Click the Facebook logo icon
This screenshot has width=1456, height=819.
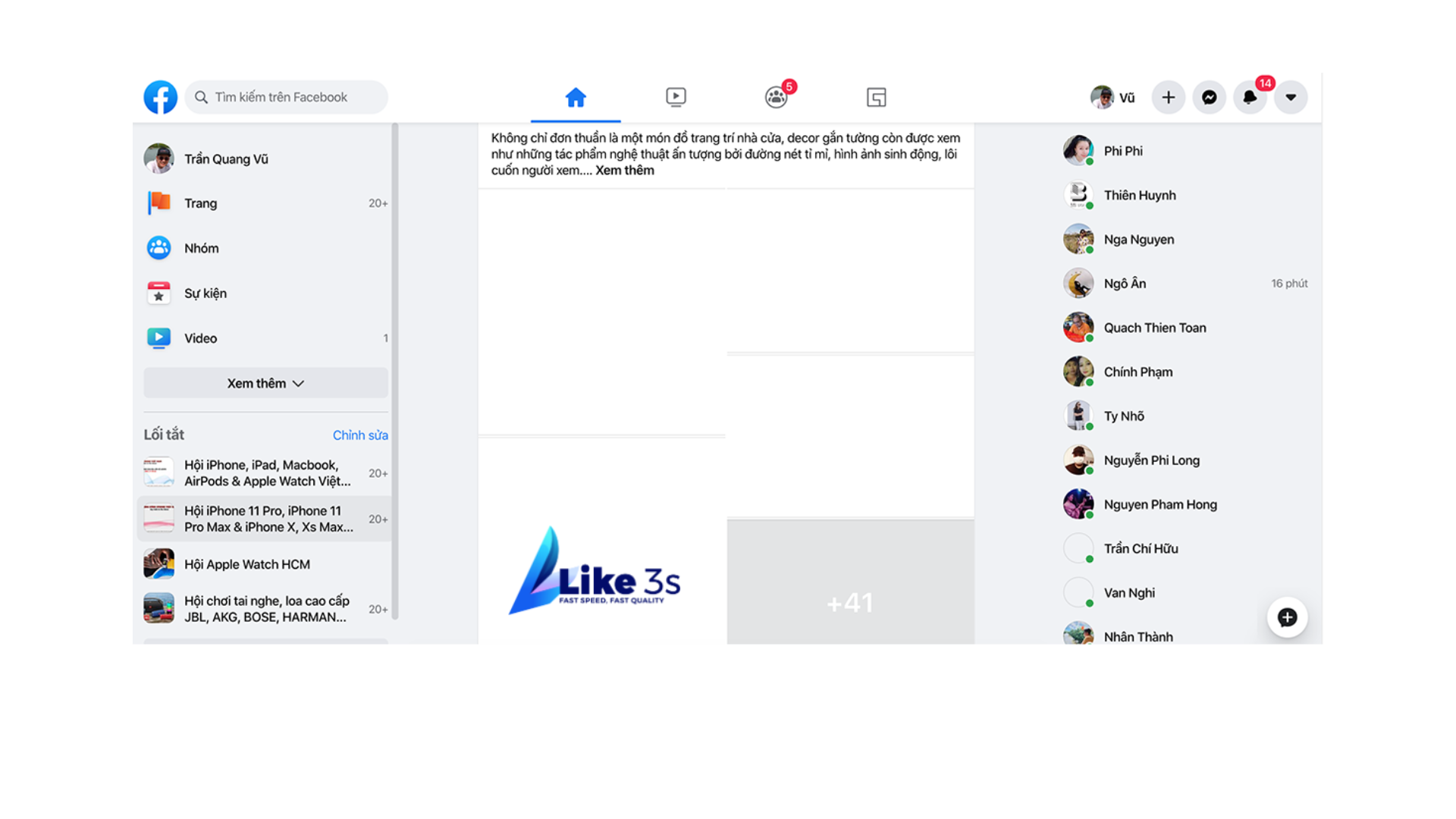161,97
